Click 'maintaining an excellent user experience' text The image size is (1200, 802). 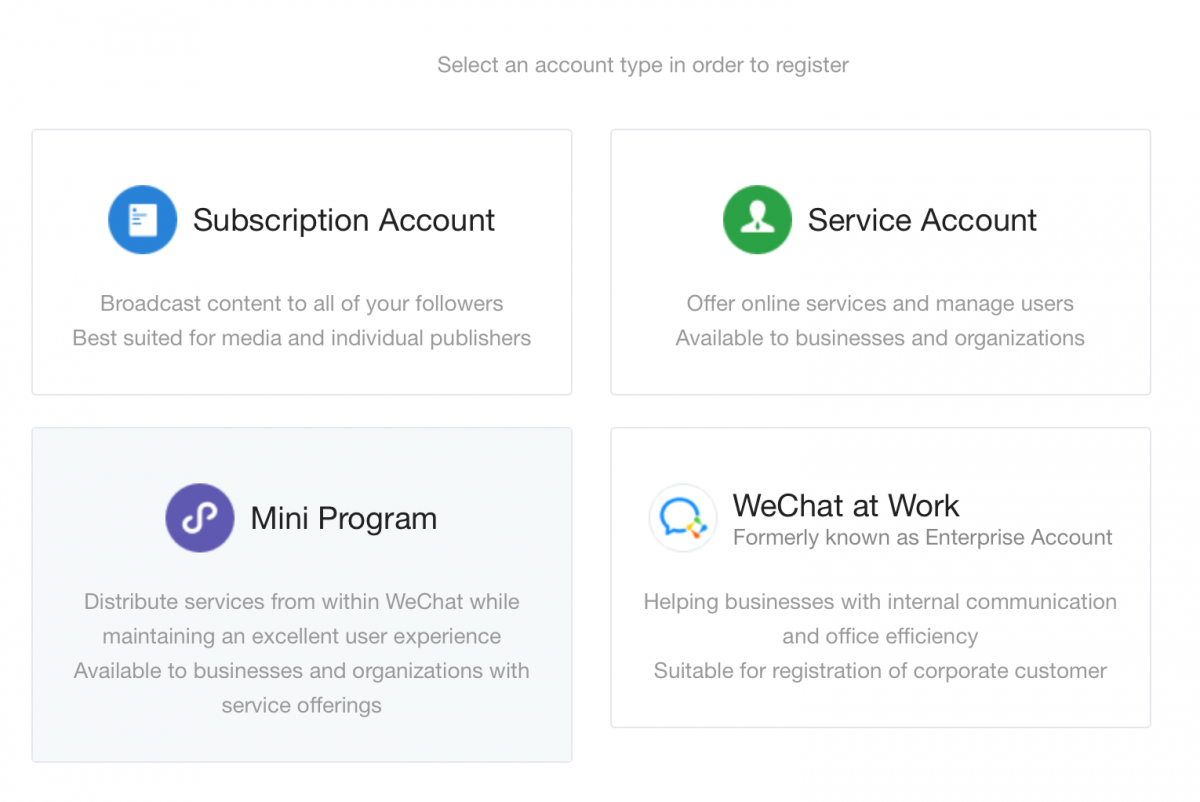(x=301, y=636)
